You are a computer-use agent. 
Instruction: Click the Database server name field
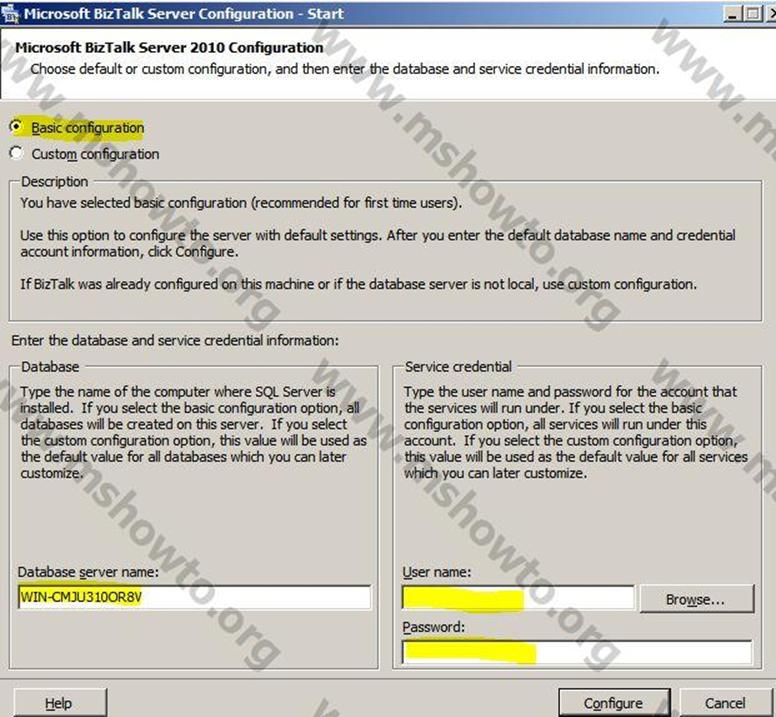coord(194,597)
